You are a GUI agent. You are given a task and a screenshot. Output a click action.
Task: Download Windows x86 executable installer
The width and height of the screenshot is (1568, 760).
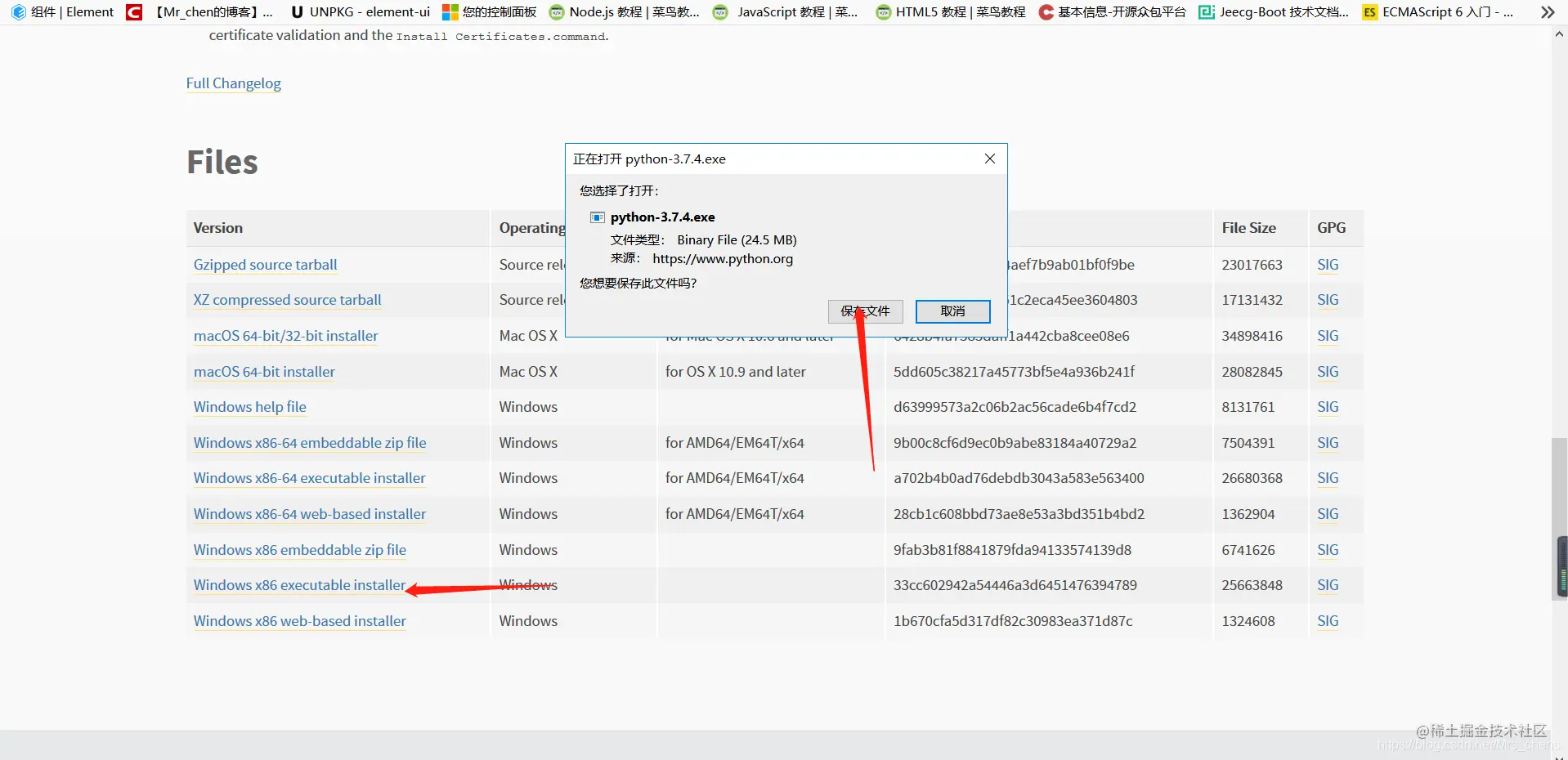pyautogui.click(x=299, y=585)
